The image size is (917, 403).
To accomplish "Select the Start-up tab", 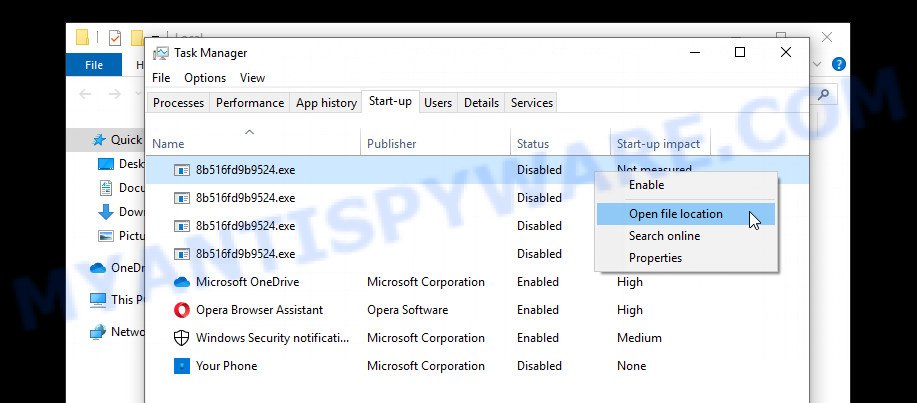I will point(390,101).
